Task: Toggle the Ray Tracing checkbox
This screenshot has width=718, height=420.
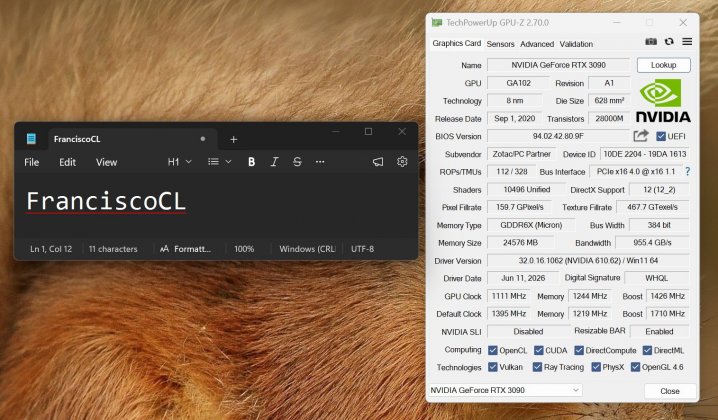Action: click(537, 367)
